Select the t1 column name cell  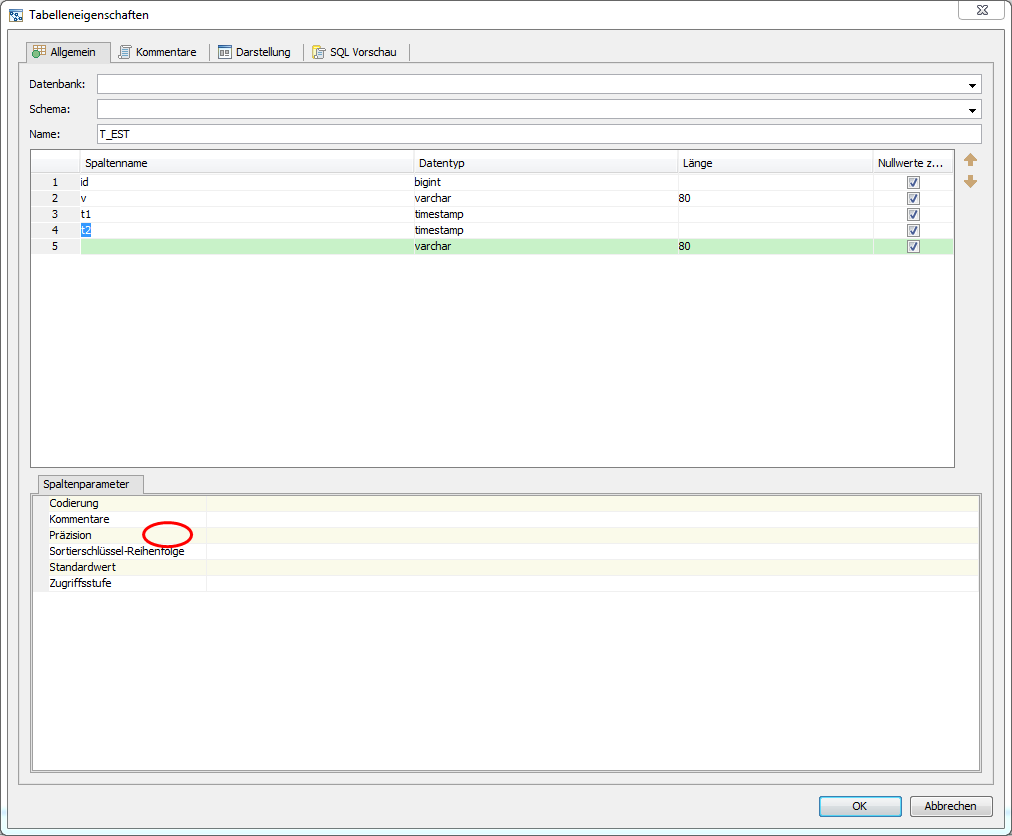click(247, 214)
